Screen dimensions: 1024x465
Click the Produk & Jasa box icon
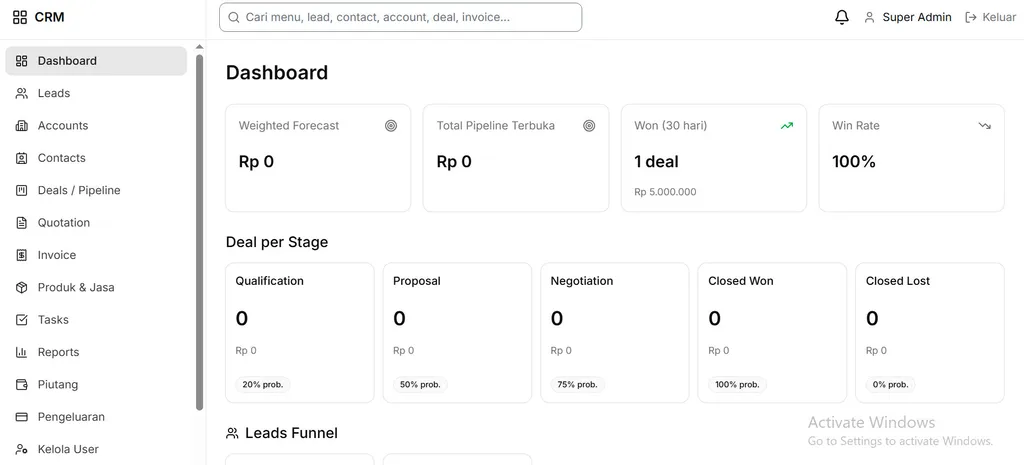point(22,287)
